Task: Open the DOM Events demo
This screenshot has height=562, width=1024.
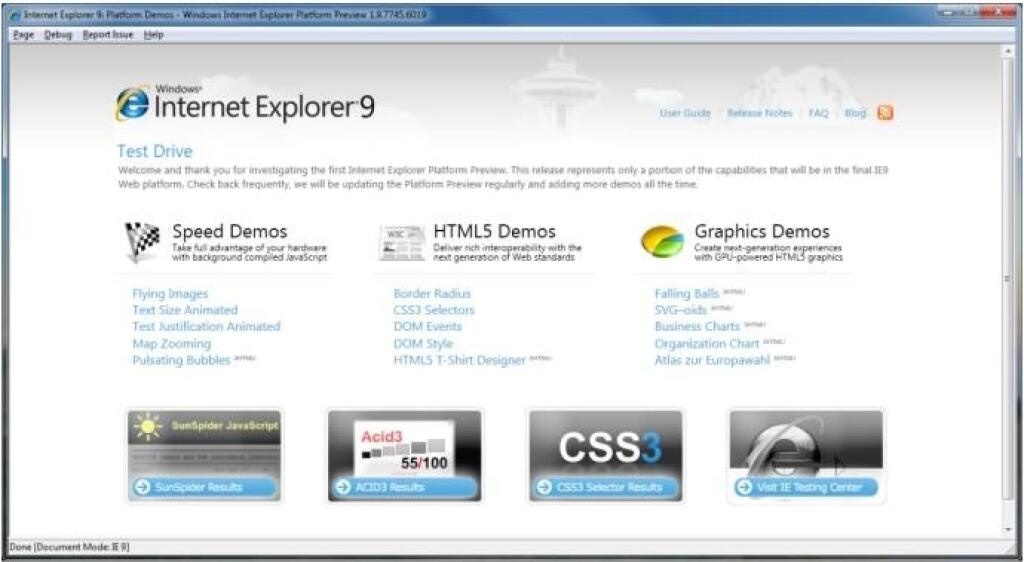Action: pos(427,326)
